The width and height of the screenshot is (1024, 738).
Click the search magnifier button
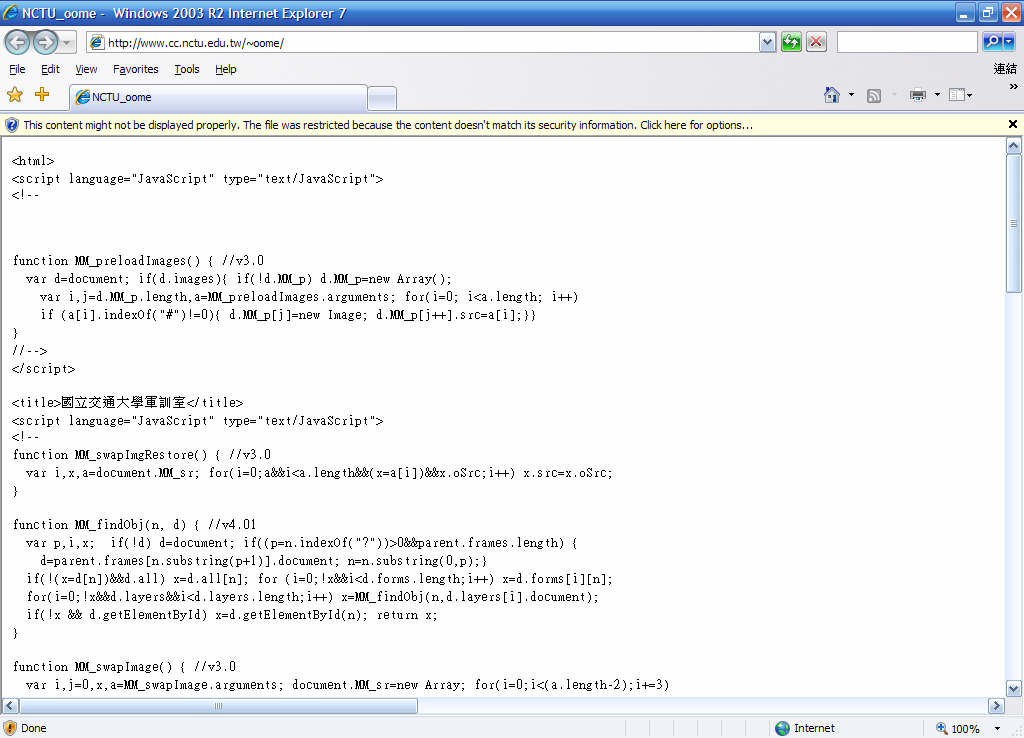click(991, 42)
